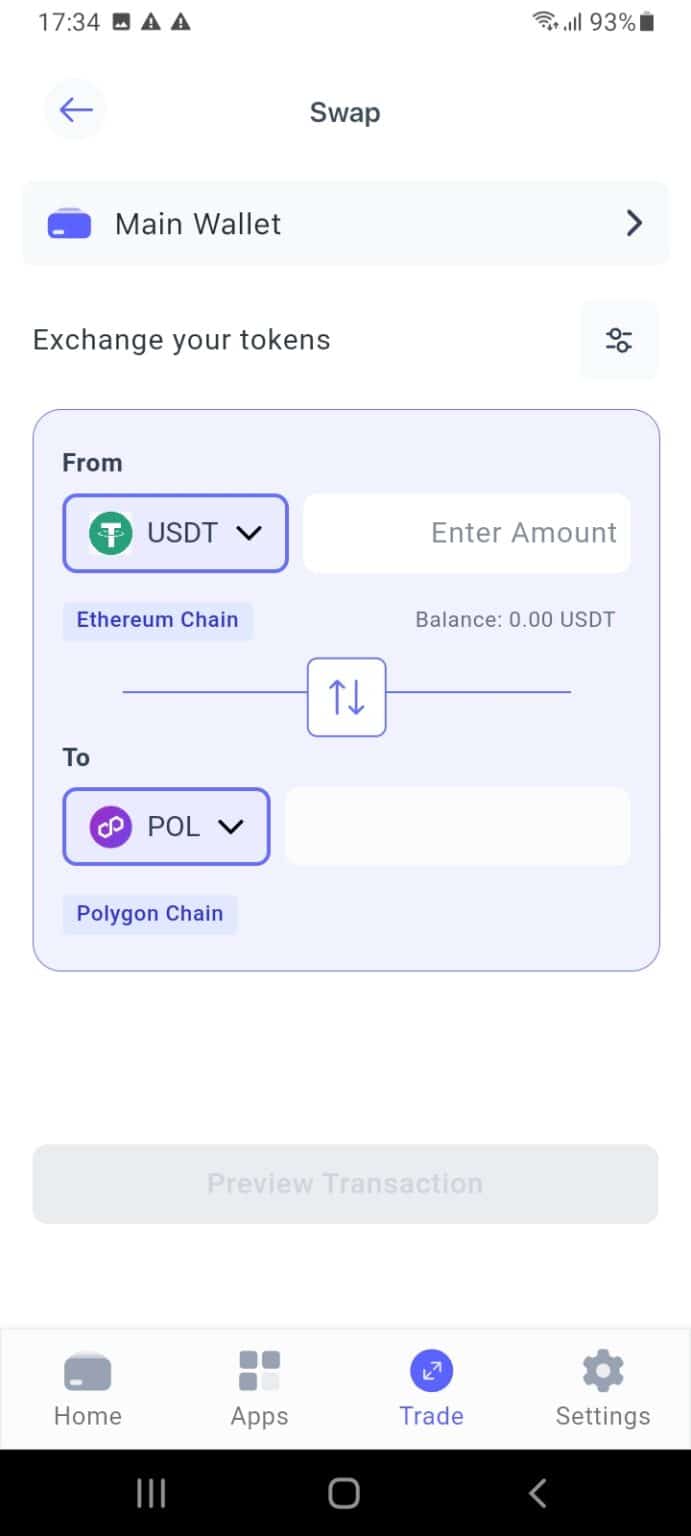Expand Main Wallet with the chevron

pos(633,223)
